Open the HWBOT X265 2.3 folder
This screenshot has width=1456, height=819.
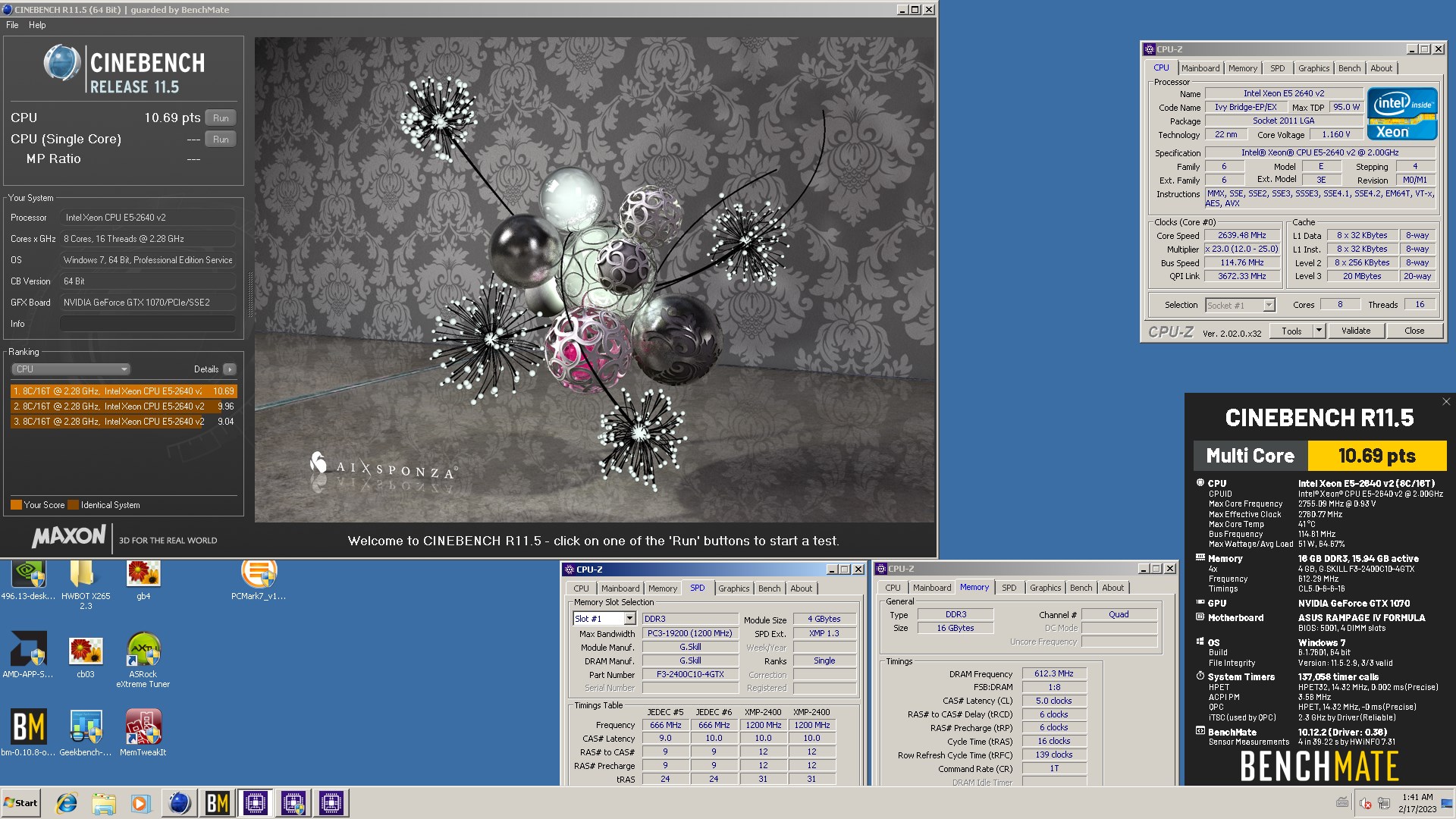click(x=85, y=585)
